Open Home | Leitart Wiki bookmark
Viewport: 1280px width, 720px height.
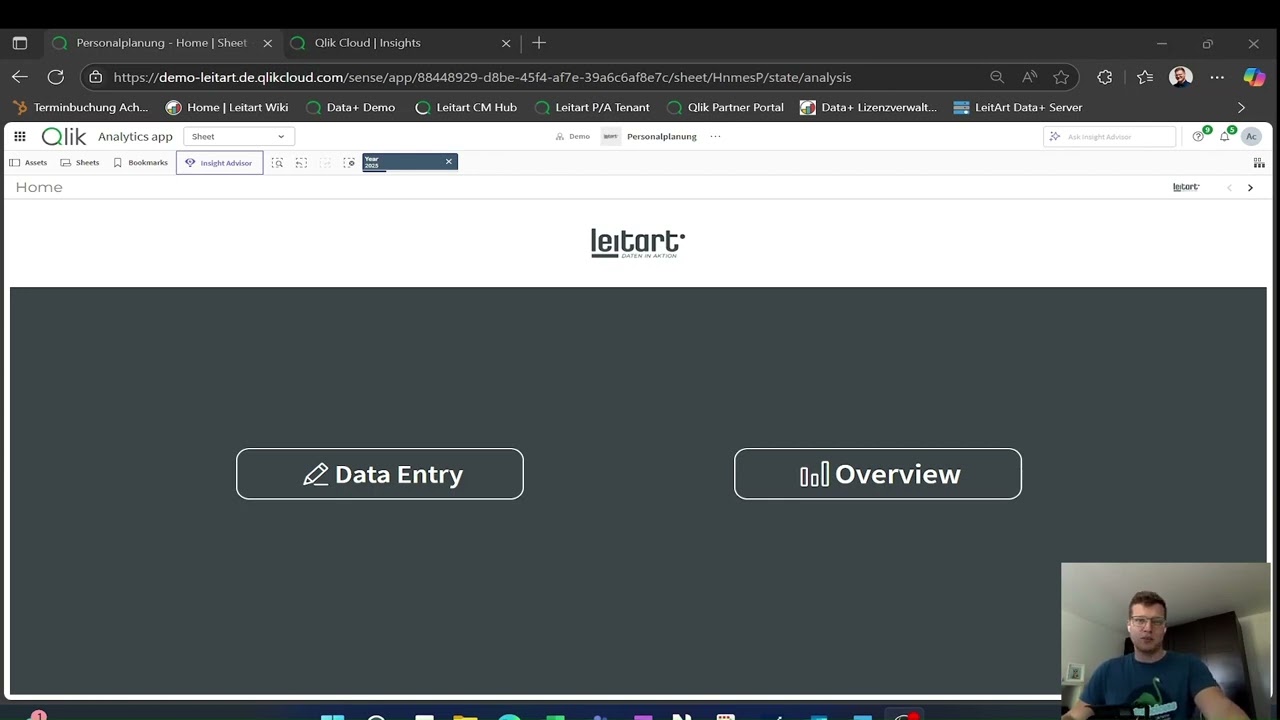coord(227,107)
